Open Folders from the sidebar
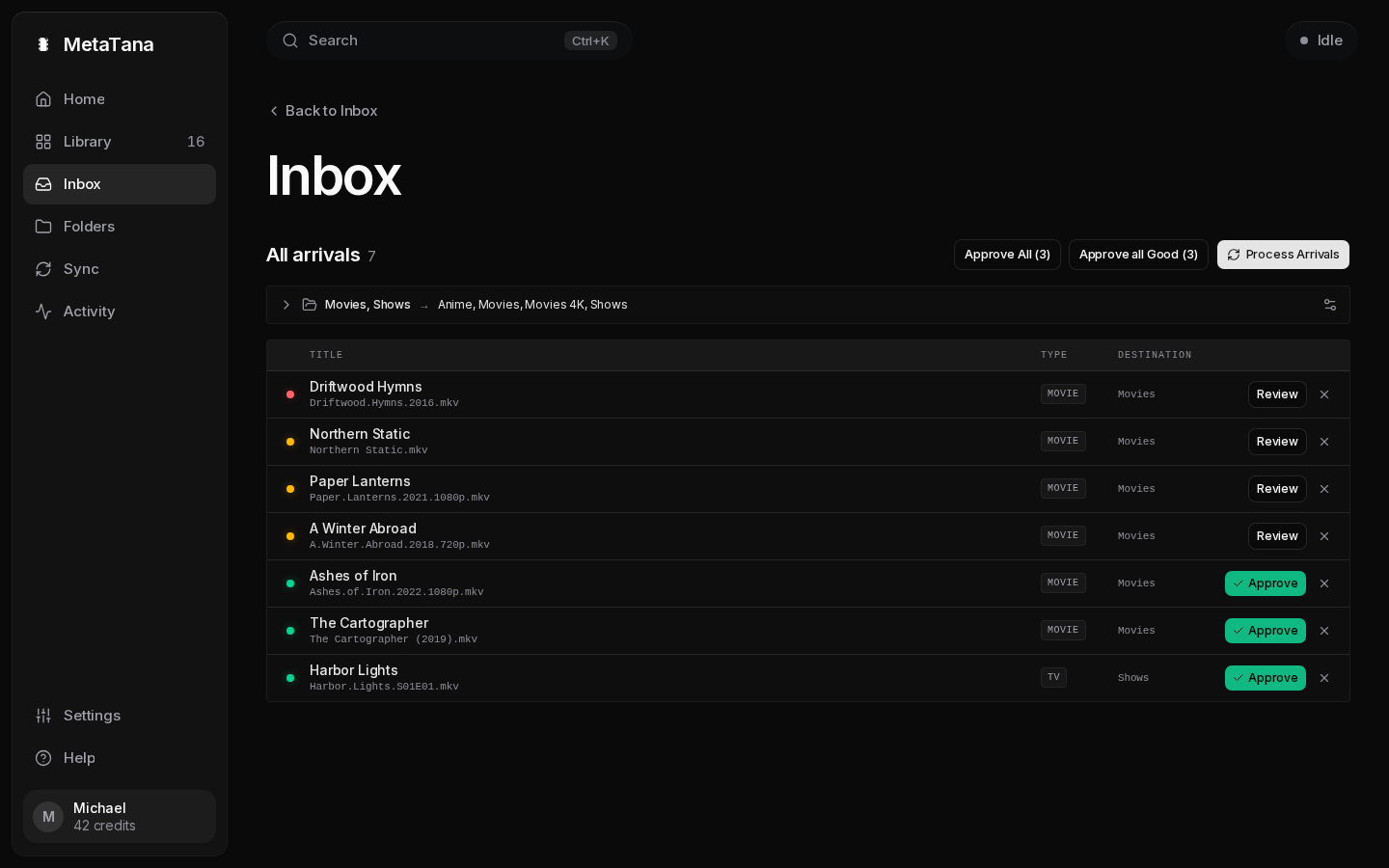This screenshot has width=1389, height=868. (x=120, y=227)
